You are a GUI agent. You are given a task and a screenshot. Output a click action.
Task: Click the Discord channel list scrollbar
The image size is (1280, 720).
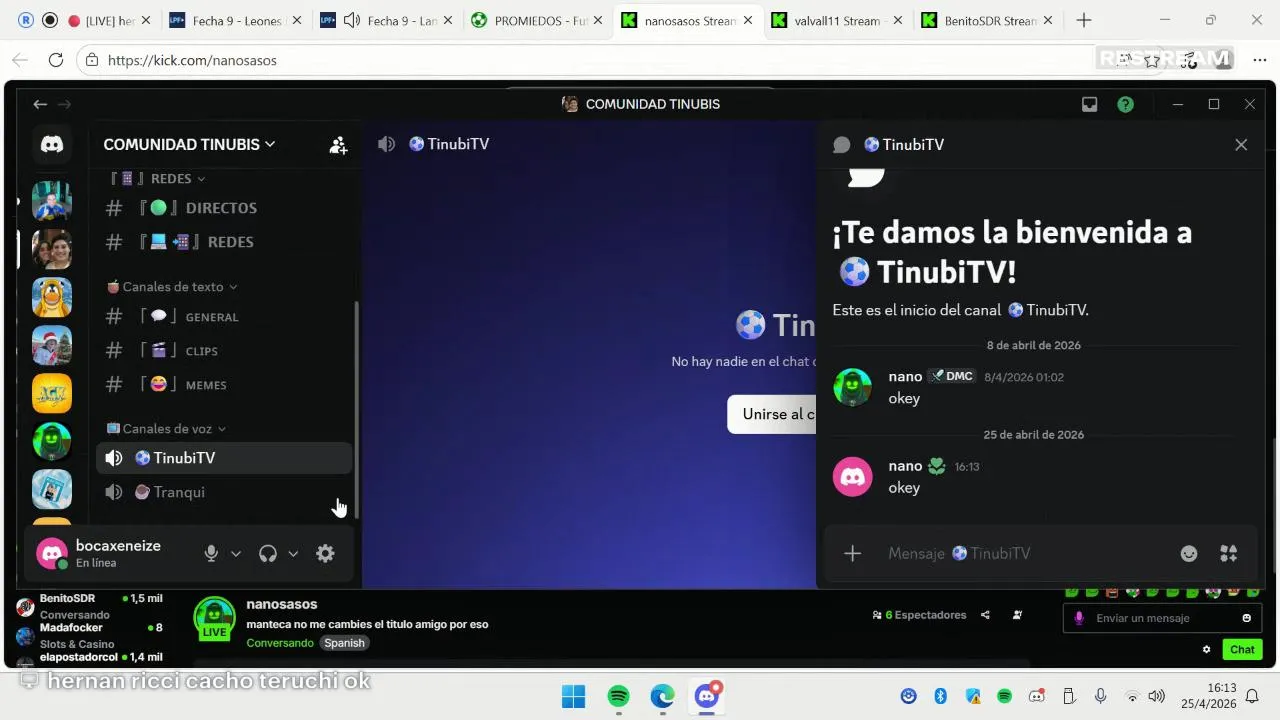tap(356, 410)
